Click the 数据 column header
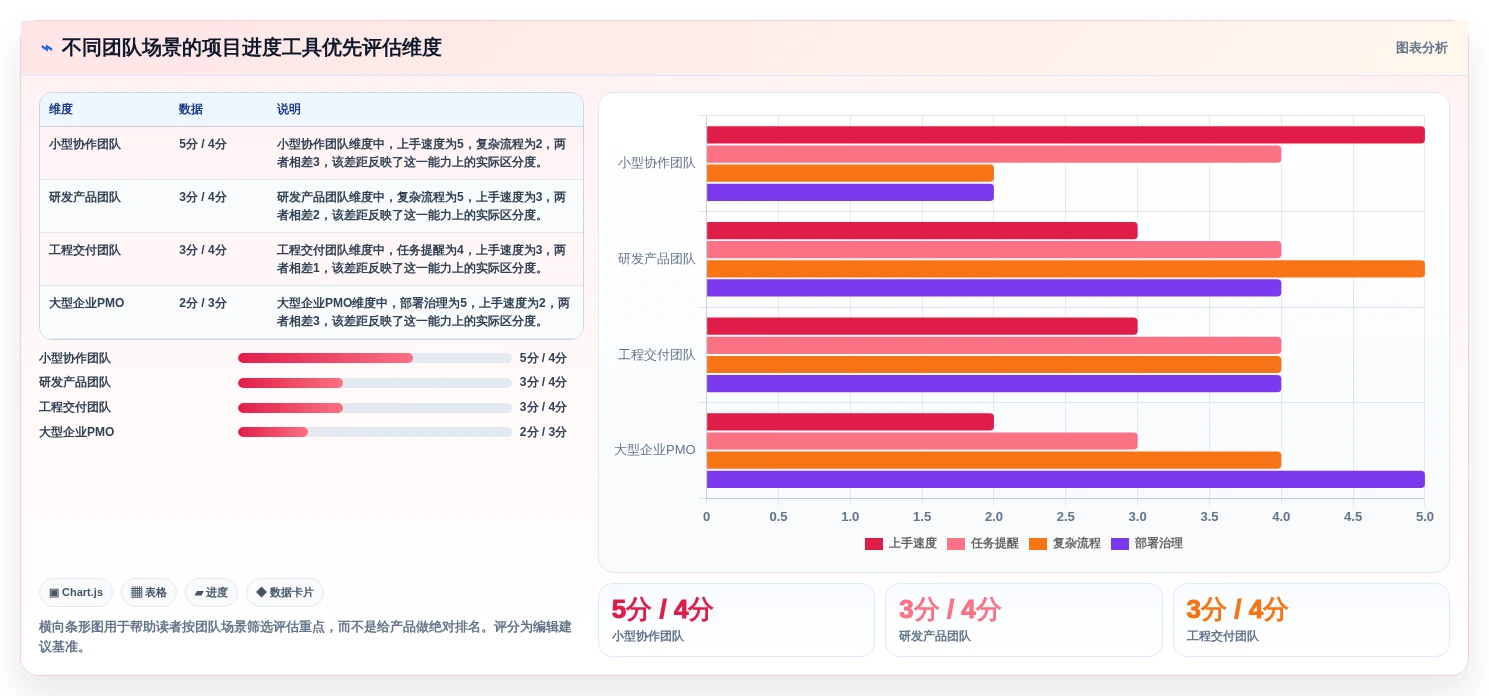The width and height of the screenshot is (1489, 696). [191, 110]
